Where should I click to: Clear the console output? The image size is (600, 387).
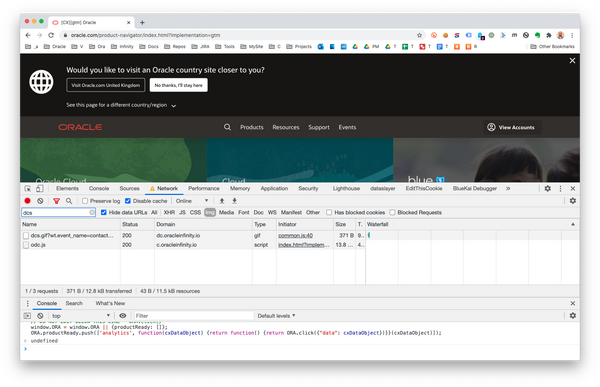coord(40,316)
